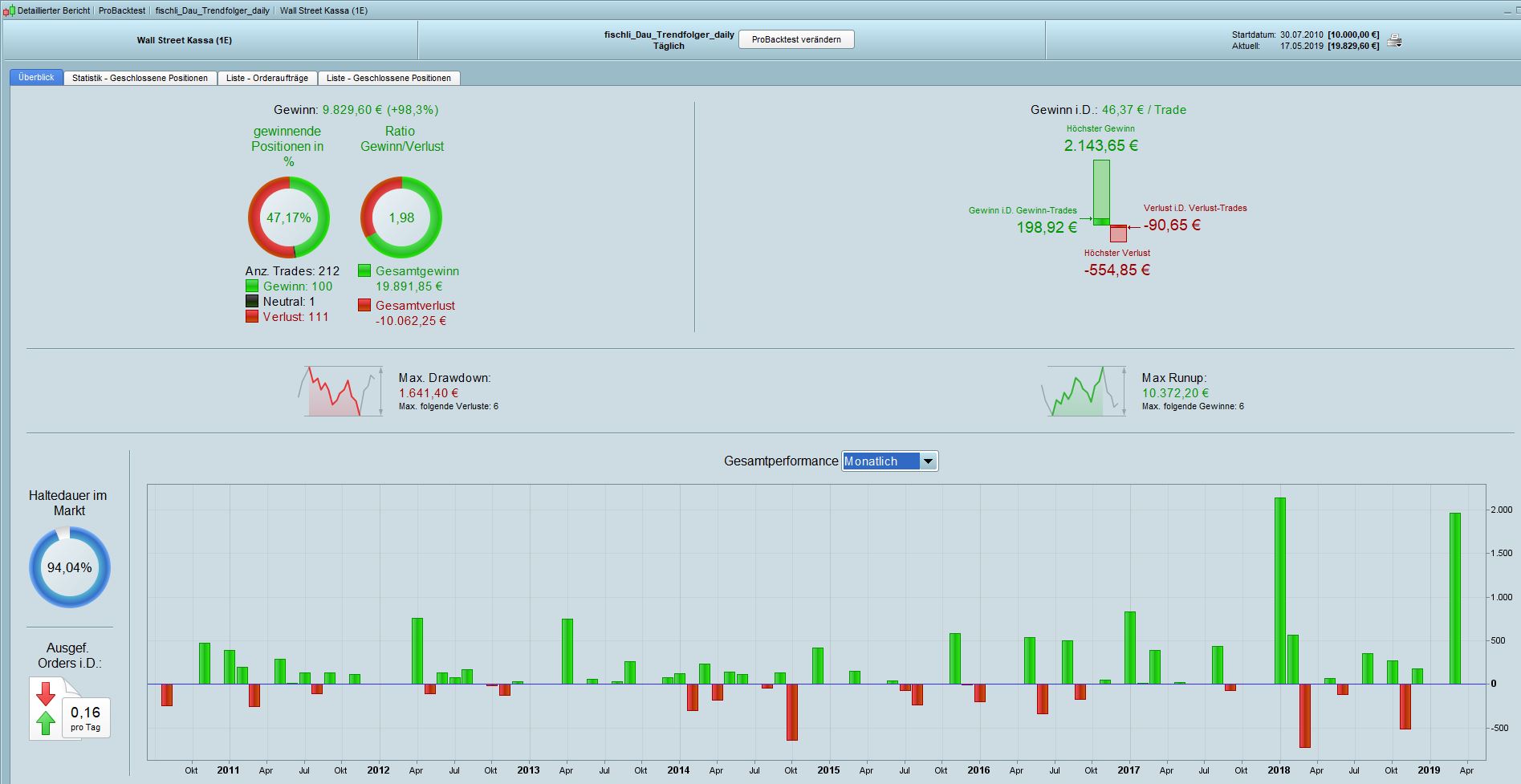Viewport: 1521px width, 784px height.
Task: Open the Liste - Geschlossene Positionen tab
Action: [x=388, y=78]
